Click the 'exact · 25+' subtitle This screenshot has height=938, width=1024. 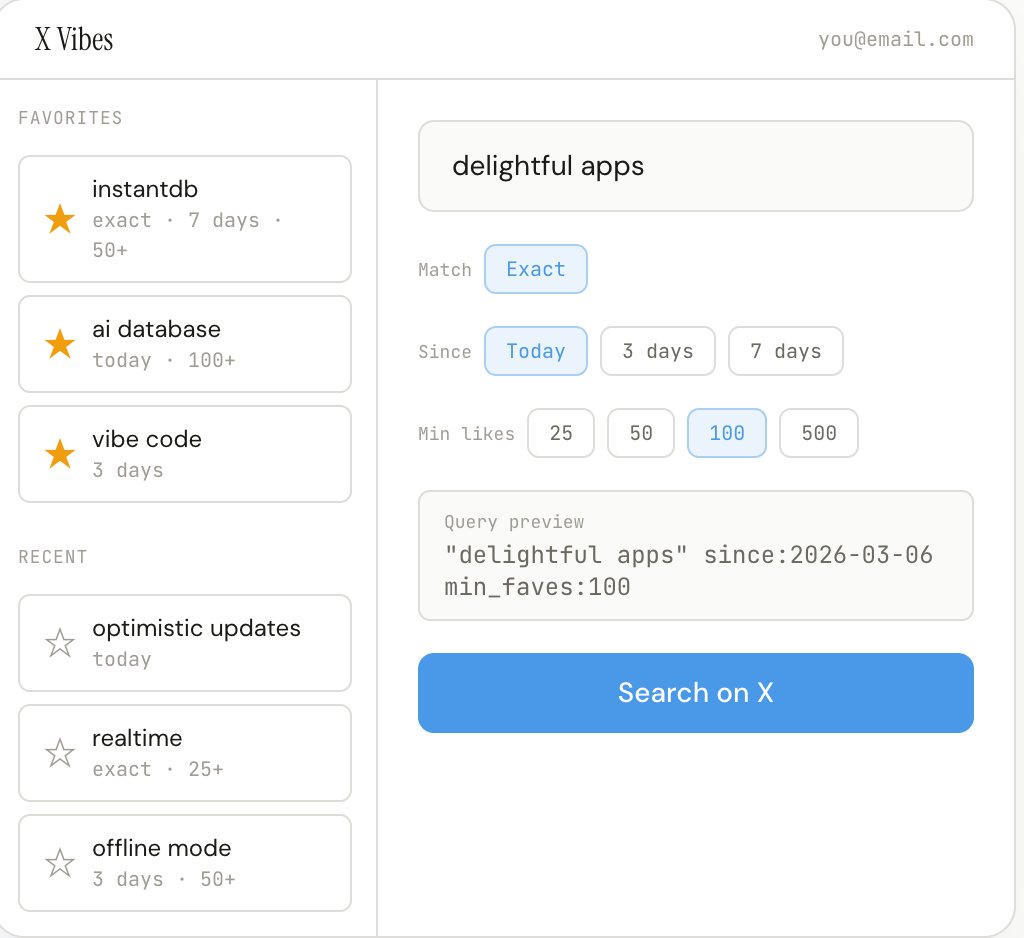[x=158, y=769]
